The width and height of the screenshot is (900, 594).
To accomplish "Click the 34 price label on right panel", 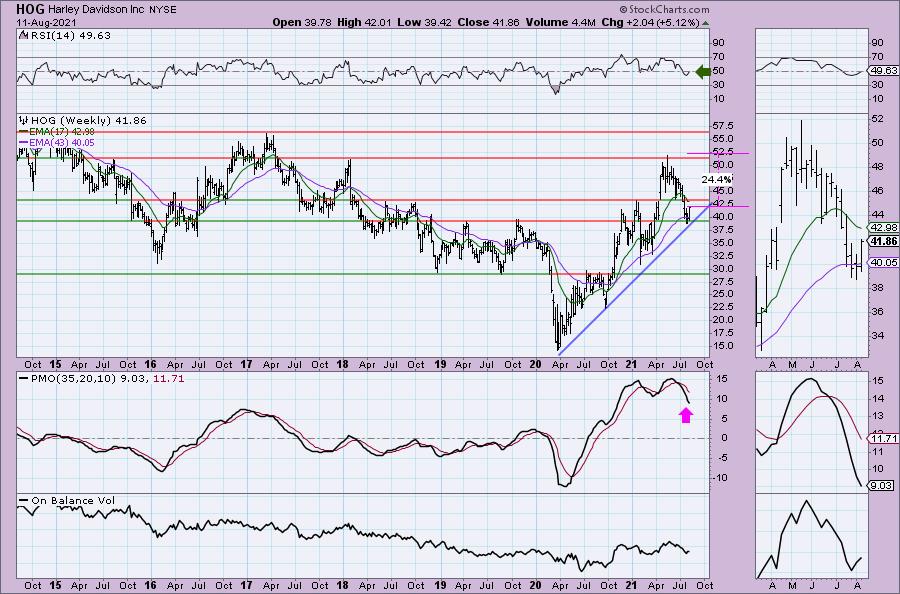I will [x=878, y=336].
